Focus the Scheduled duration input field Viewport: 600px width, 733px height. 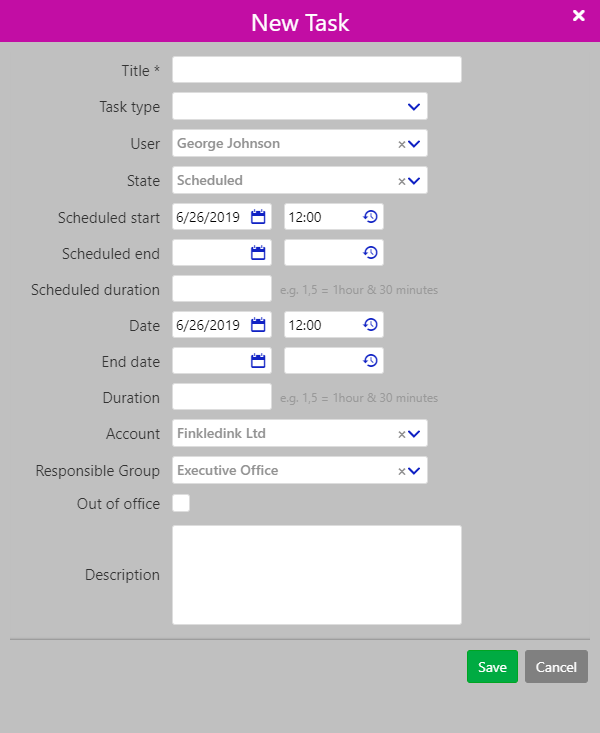tap(221, 289)
